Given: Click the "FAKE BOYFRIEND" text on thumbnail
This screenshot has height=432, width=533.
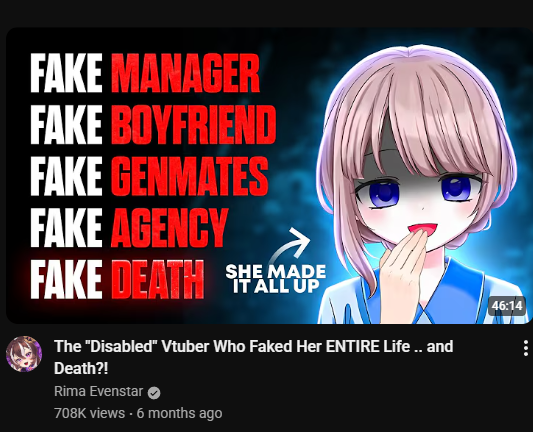Looking at the screenshot, I should (153, 125).
